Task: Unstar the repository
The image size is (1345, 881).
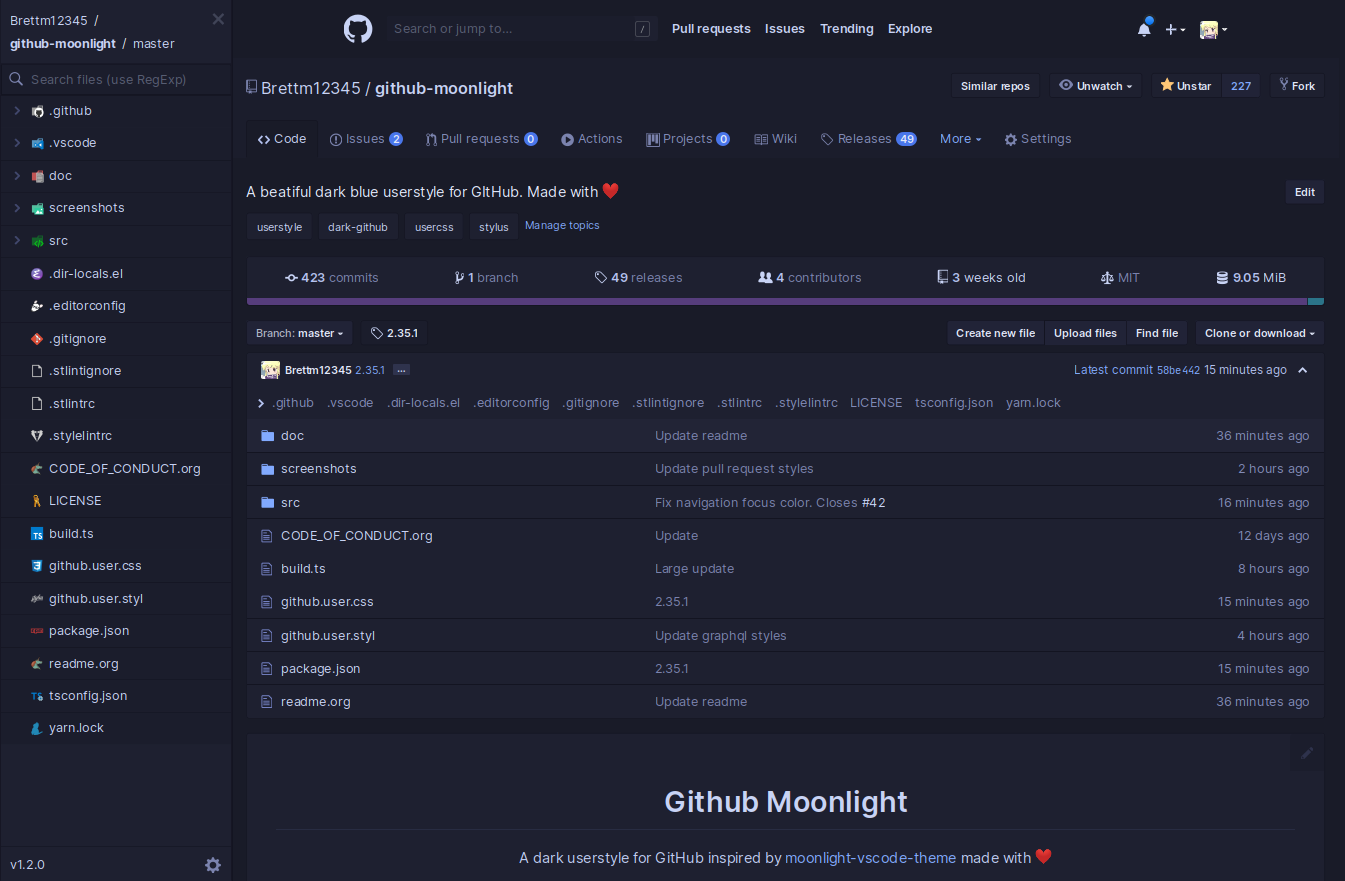Action: click(1186, 86)
